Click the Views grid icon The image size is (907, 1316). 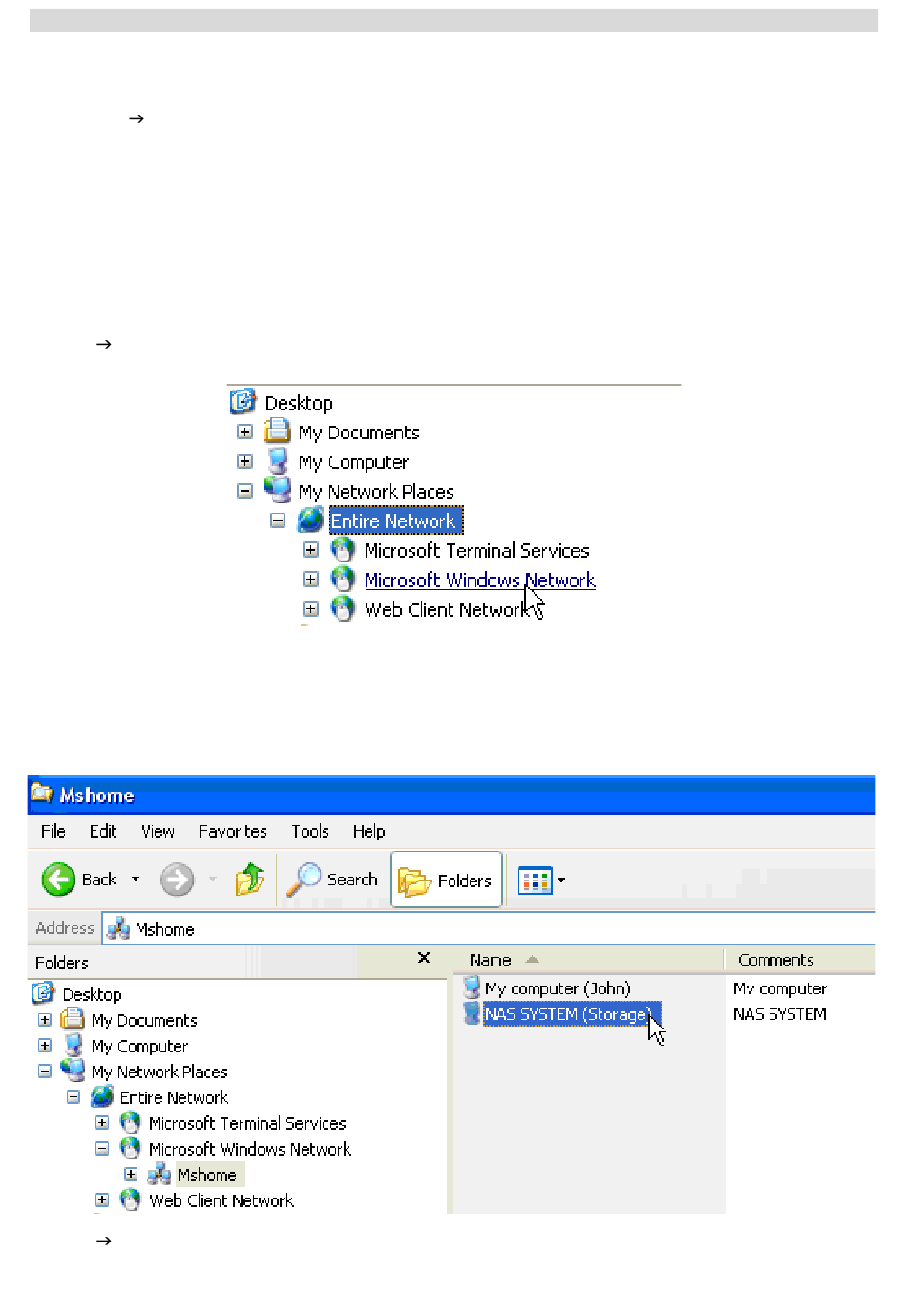point(535,880)
